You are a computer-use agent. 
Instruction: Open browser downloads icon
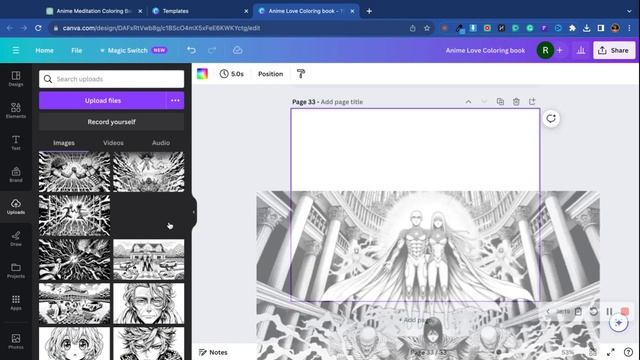[x=587, y=28]
